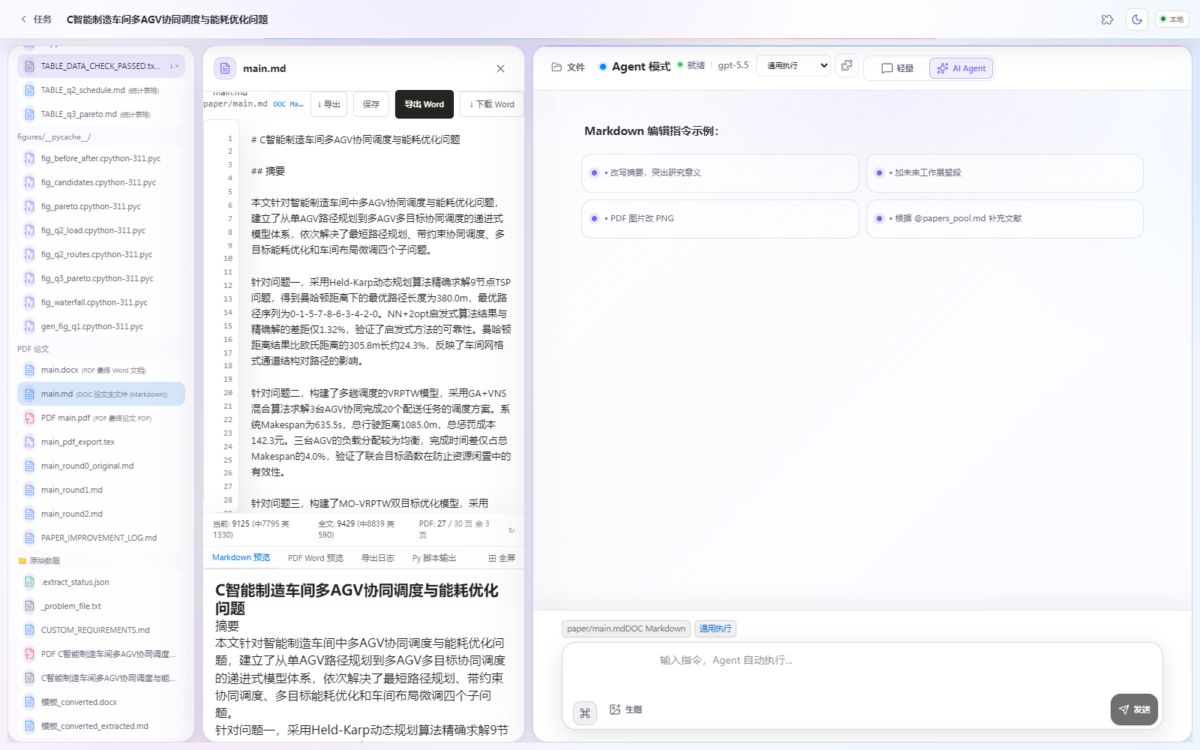
Task: Open TABLE_DATA_CHECK_PASSED.txt file
Action: pyautogui.click(x=100, y=66)
